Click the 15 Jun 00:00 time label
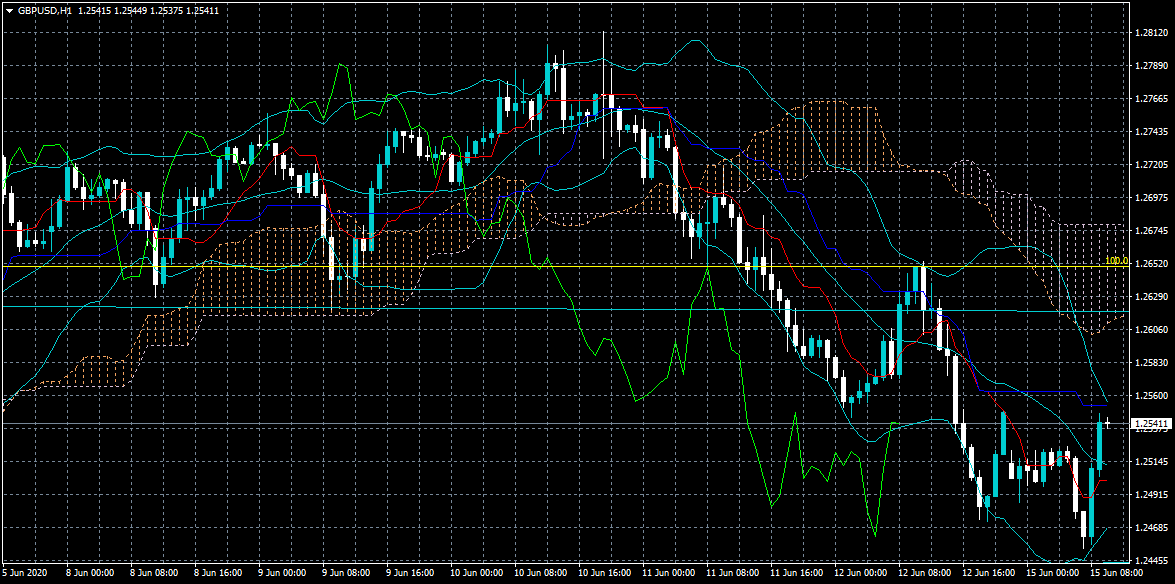The width and height of the screenshot is (1175, 584). [x=1054, y=574]
